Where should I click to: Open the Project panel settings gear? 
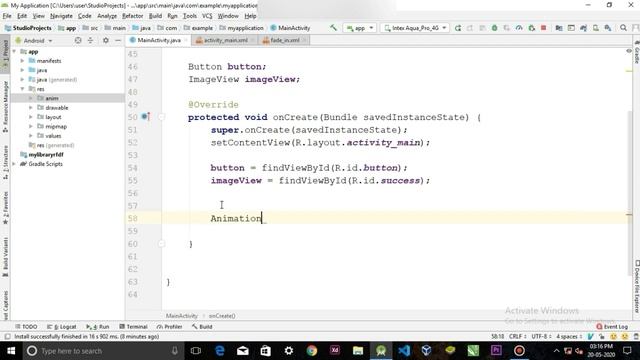[106, 40]
